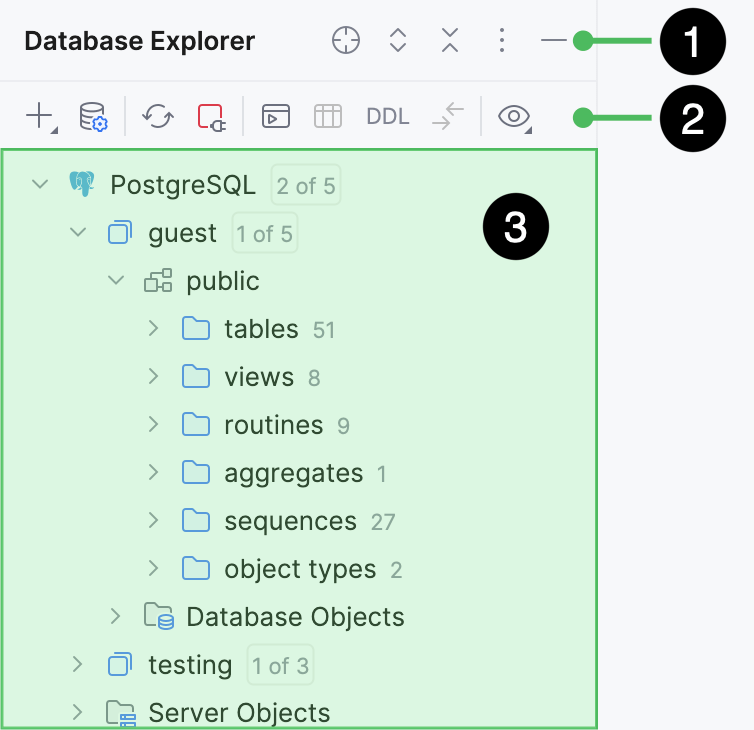The width and height of the screenshot is (754, 730).
Task: Click the red Disconnect icon
Action: (x=211, y=116)
